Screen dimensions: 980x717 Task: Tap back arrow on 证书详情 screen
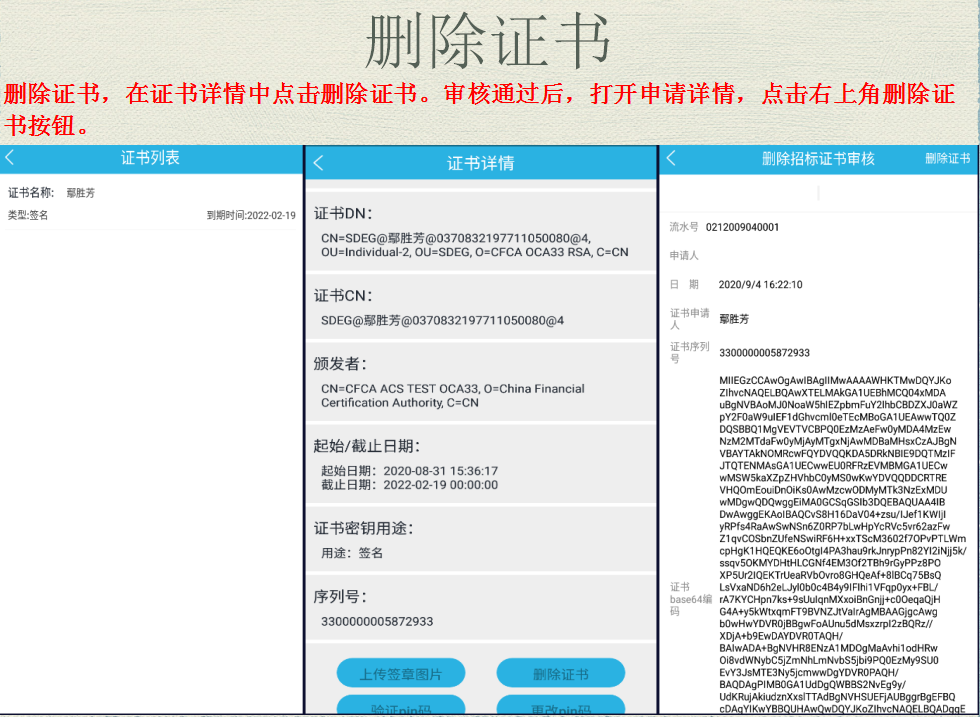pyautogui.click(x=319, y=163)
